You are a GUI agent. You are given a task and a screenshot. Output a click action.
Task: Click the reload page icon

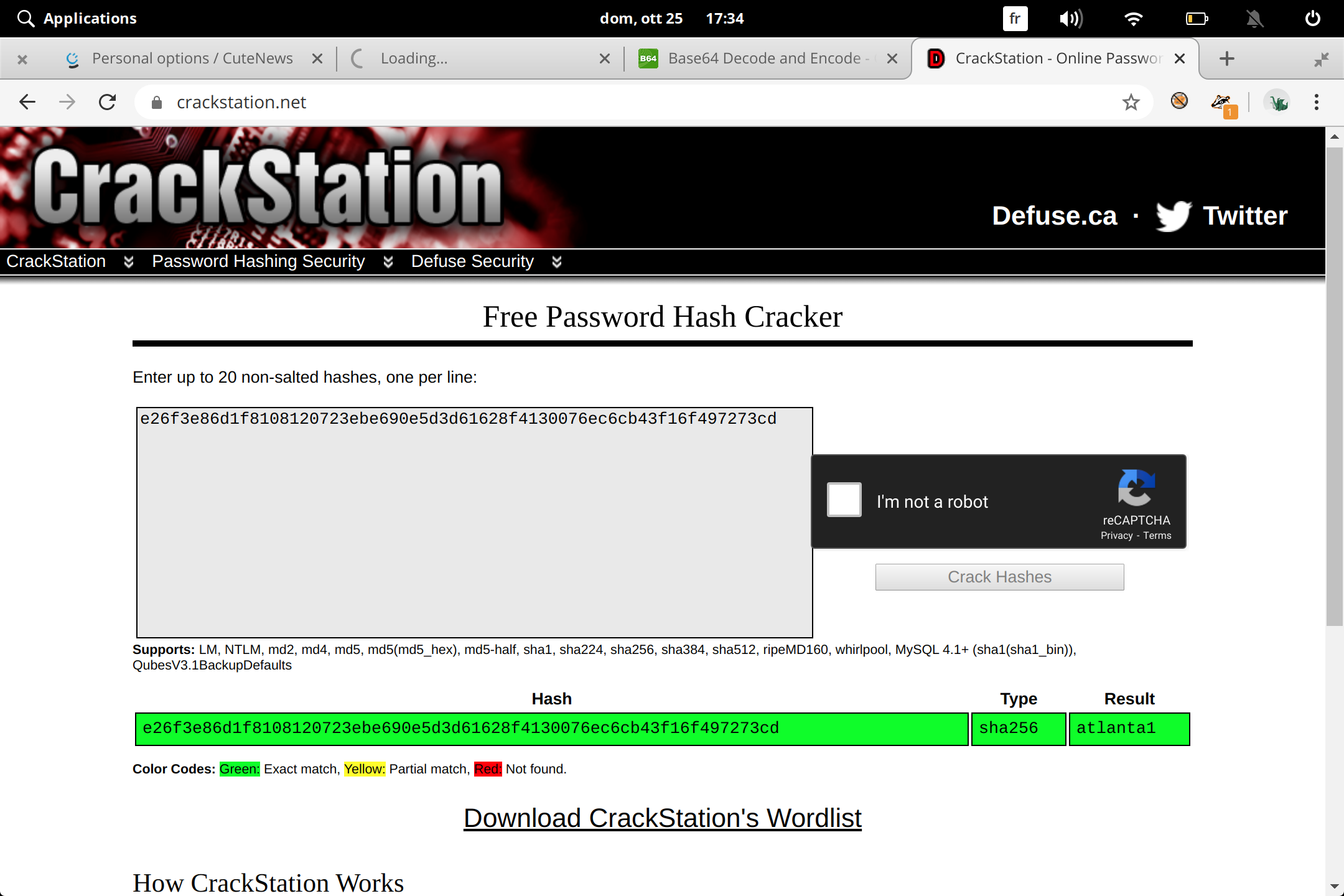pyautogui.click(x=108, y=102)
